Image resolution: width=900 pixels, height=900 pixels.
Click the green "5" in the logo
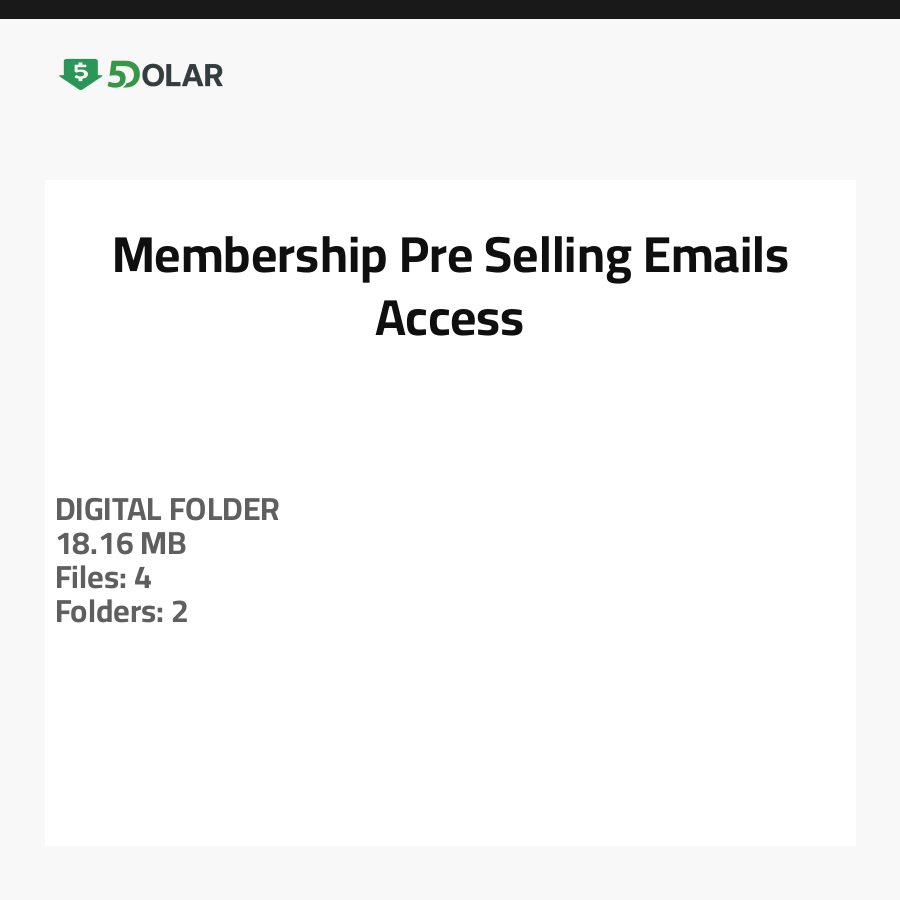point(117,75)
